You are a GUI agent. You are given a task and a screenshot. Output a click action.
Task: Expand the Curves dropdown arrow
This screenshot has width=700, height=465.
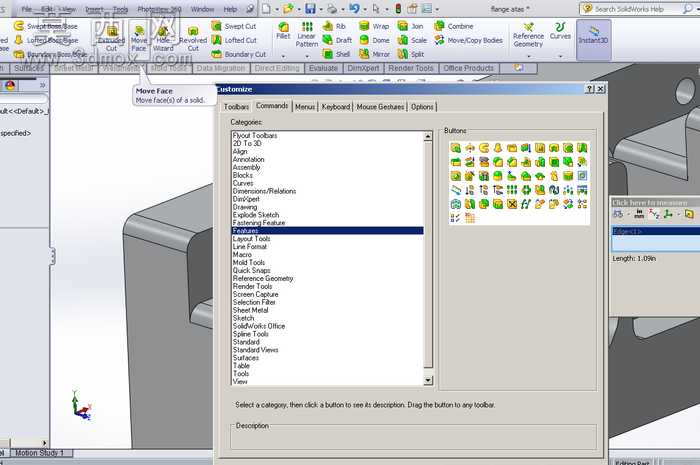(x=560, y=56)
